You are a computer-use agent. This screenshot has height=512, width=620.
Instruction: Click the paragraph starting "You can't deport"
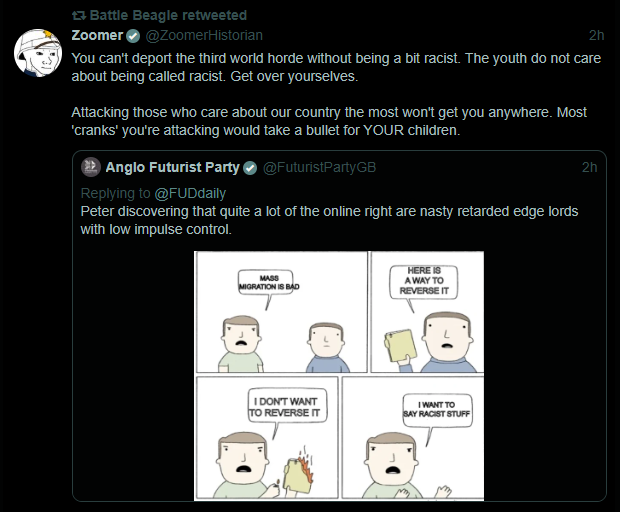pyautogui.click(x=336, y=67)
